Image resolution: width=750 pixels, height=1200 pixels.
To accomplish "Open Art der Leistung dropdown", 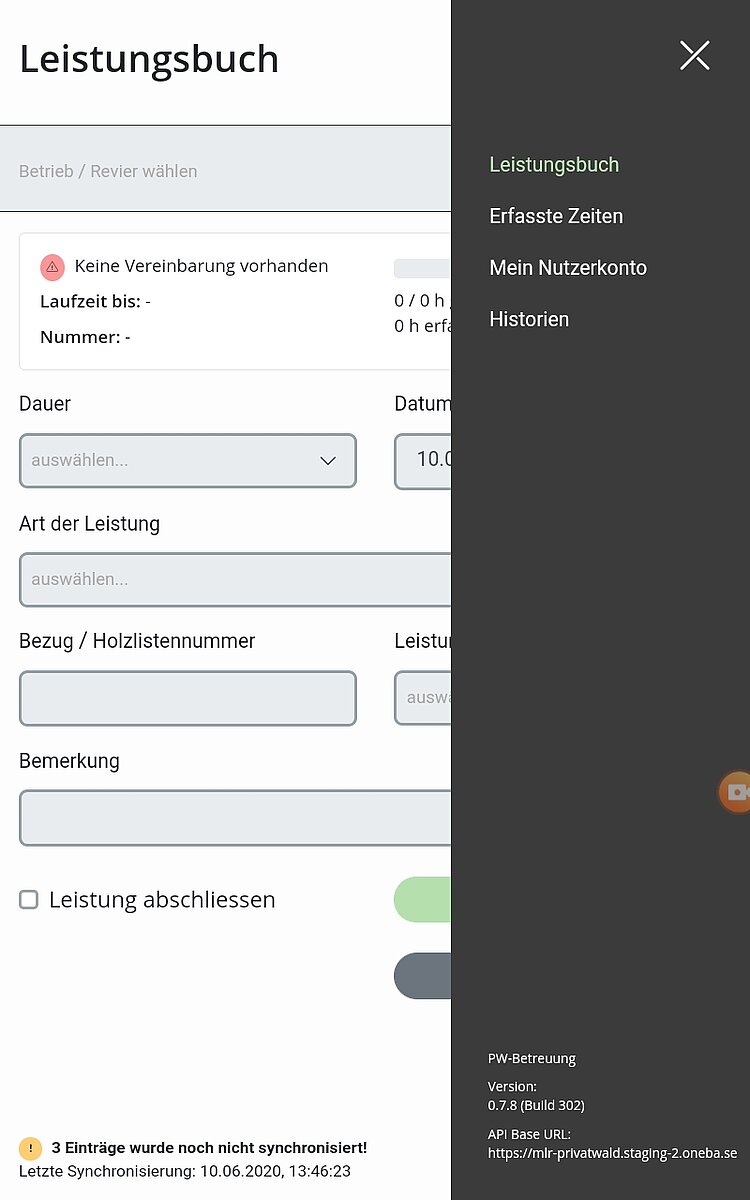I will (235, 579).
